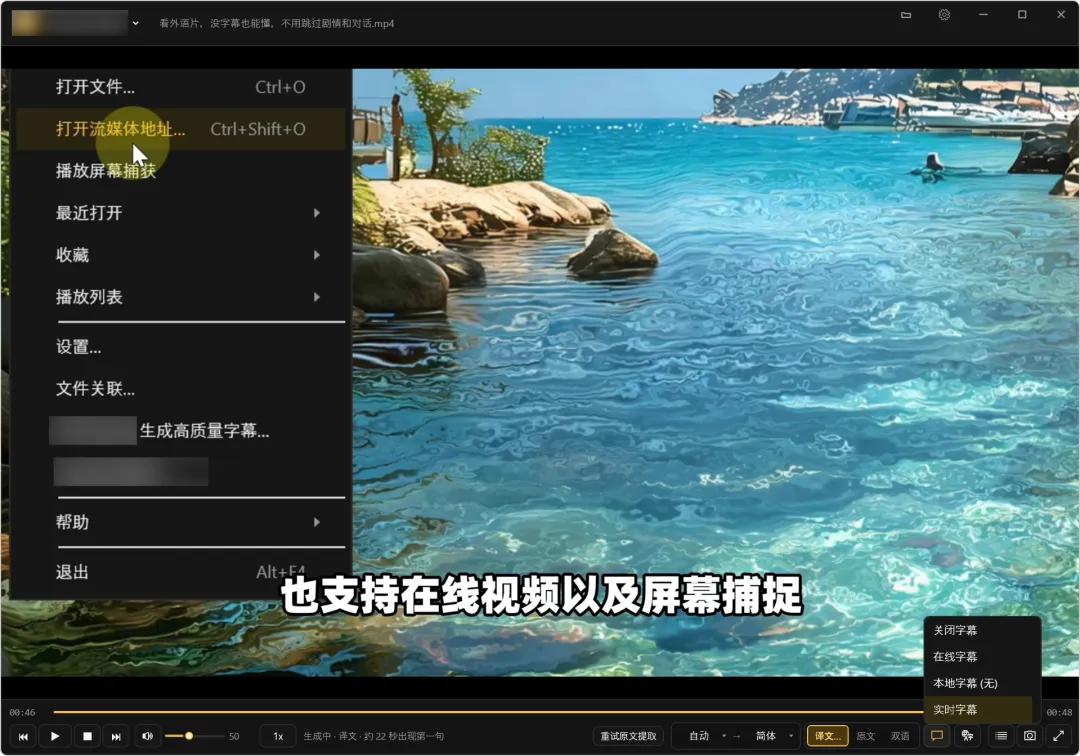Open settings via the title bar gear icon

click(x=944, y=14)
